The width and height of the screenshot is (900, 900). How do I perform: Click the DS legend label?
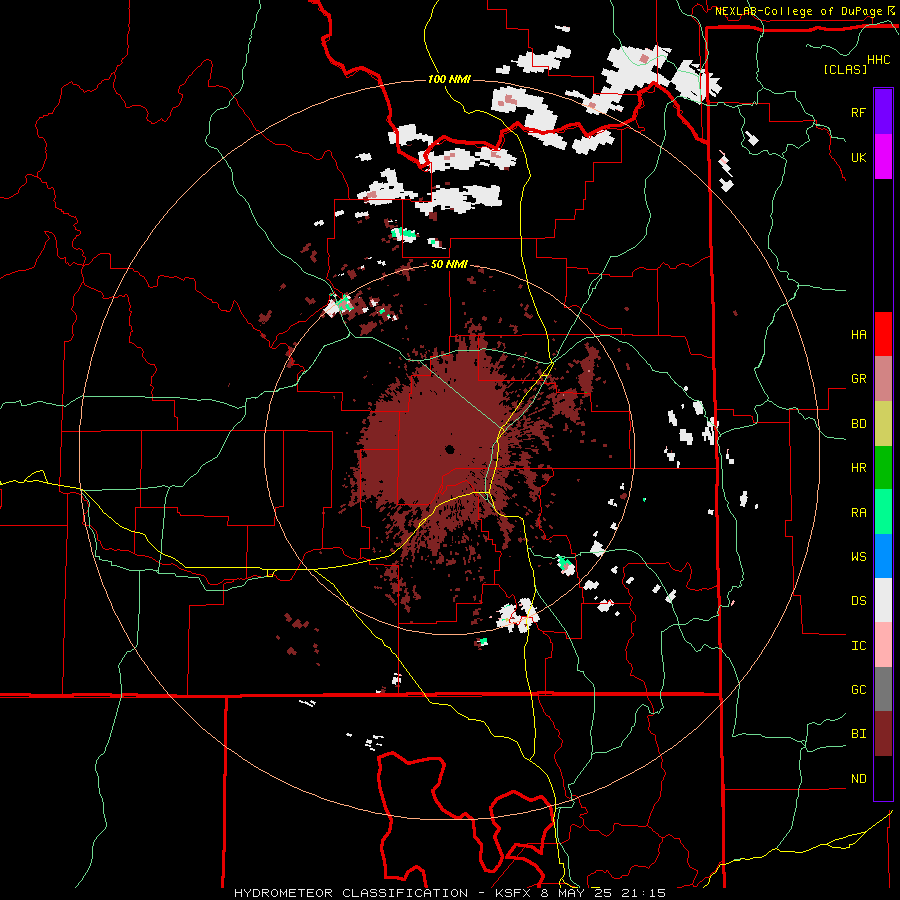(x=858, y=601)
